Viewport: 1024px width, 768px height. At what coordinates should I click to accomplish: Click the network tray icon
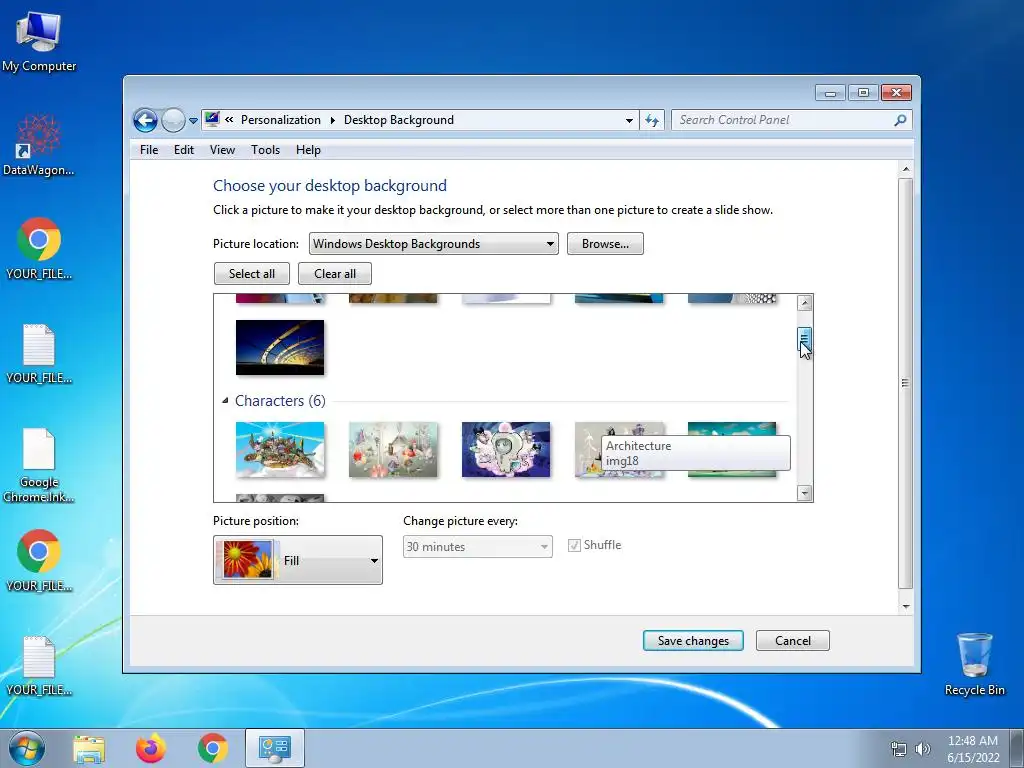click(x=899, y=749)
